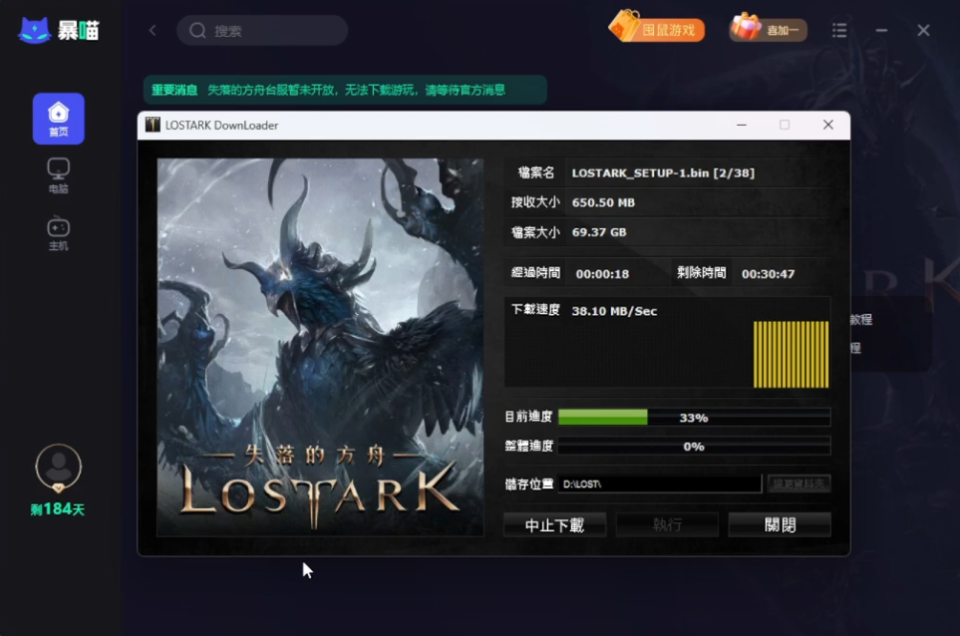Open the console games tab in the sidebar
Viewport: 960px width, 636px height.
tap(58, 233)
